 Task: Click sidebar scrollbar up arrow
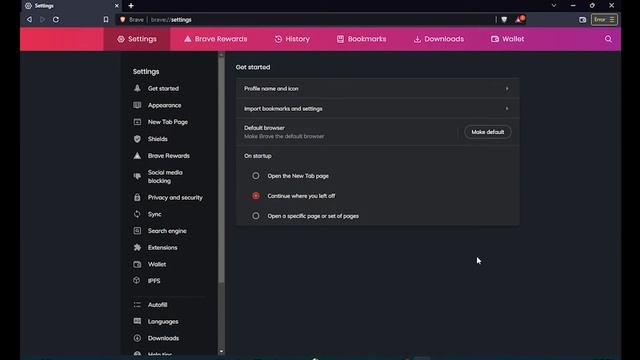tap(221, 54)
